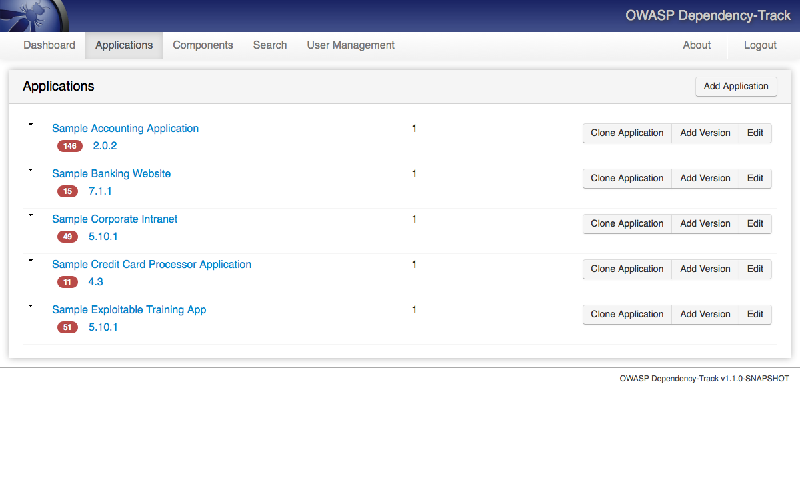Collapse Sample Accounting Application caret
This screenshot has height=480, width=800.
coord(31,124)
